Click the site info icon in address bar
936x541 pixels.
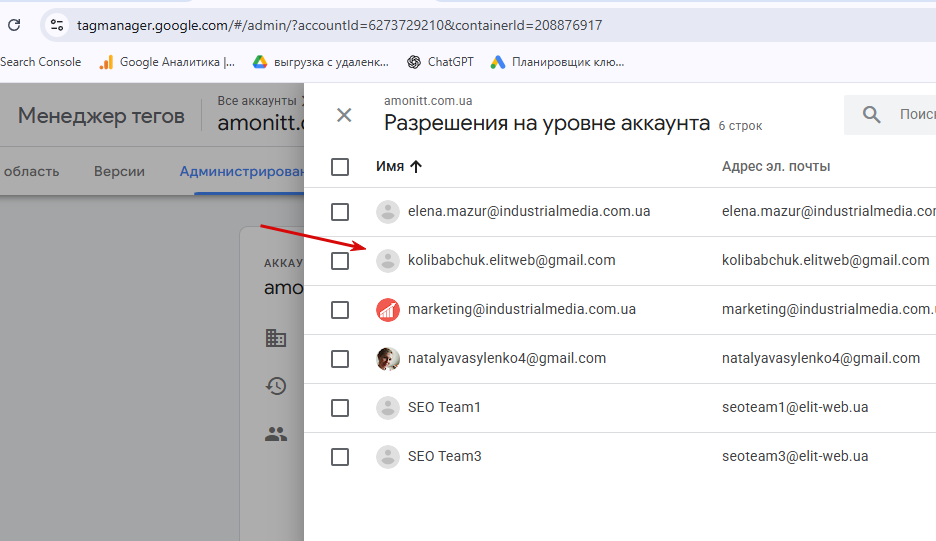(57, 25)
